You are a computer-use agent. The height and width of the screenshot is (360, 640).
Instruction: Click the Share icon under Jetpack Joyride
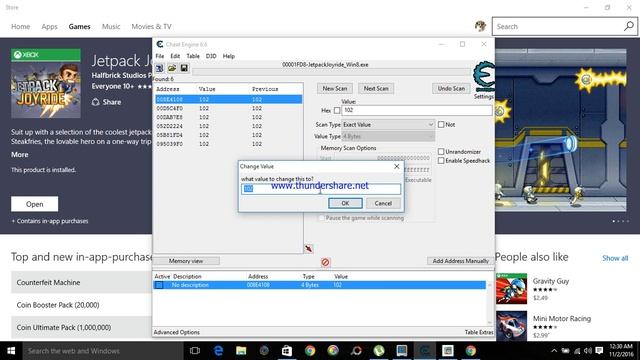coord(96,102)
